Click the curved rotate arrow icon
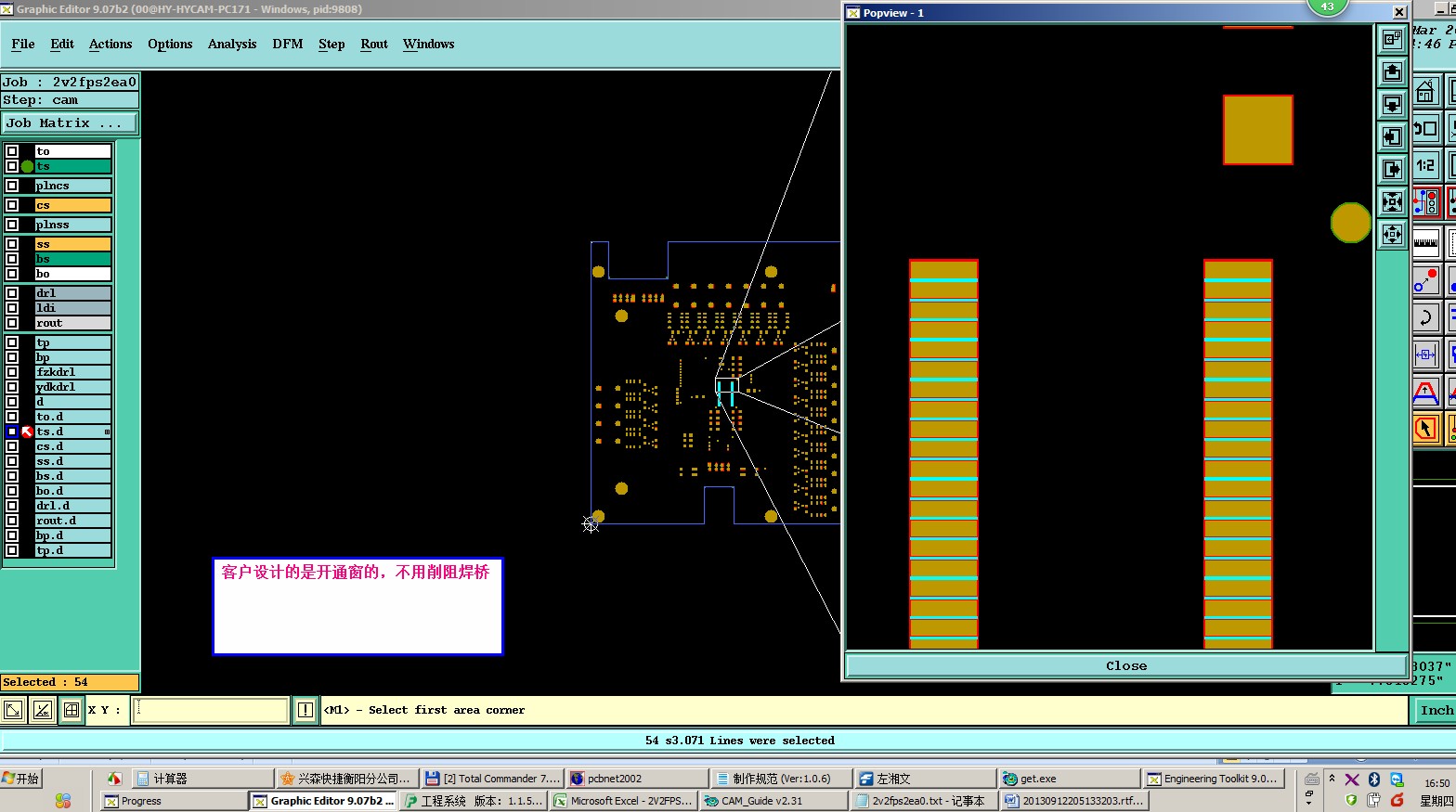The image size is (1456, 812). point(1426,317)
